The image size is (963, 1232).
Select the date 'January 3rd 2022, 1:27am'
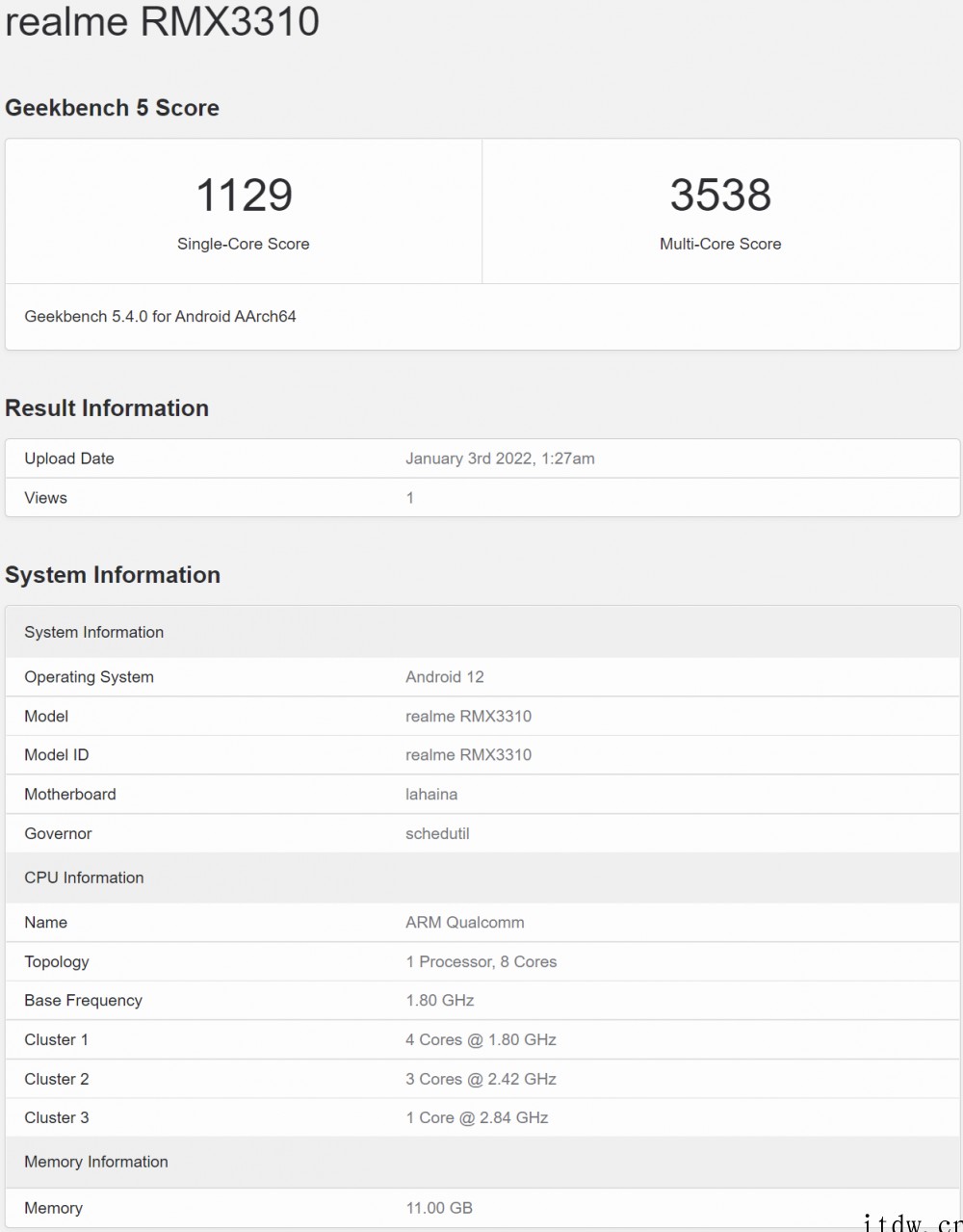pos(500,459)
